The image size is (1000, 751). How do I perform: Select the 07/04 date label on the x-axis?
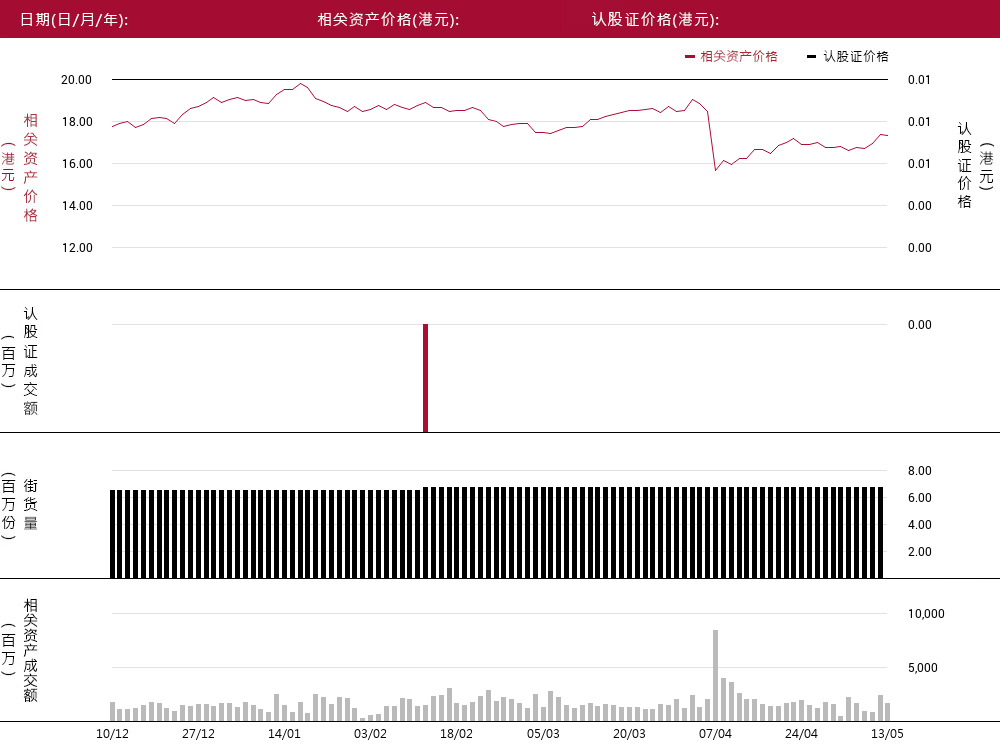[x=716, y=734]
